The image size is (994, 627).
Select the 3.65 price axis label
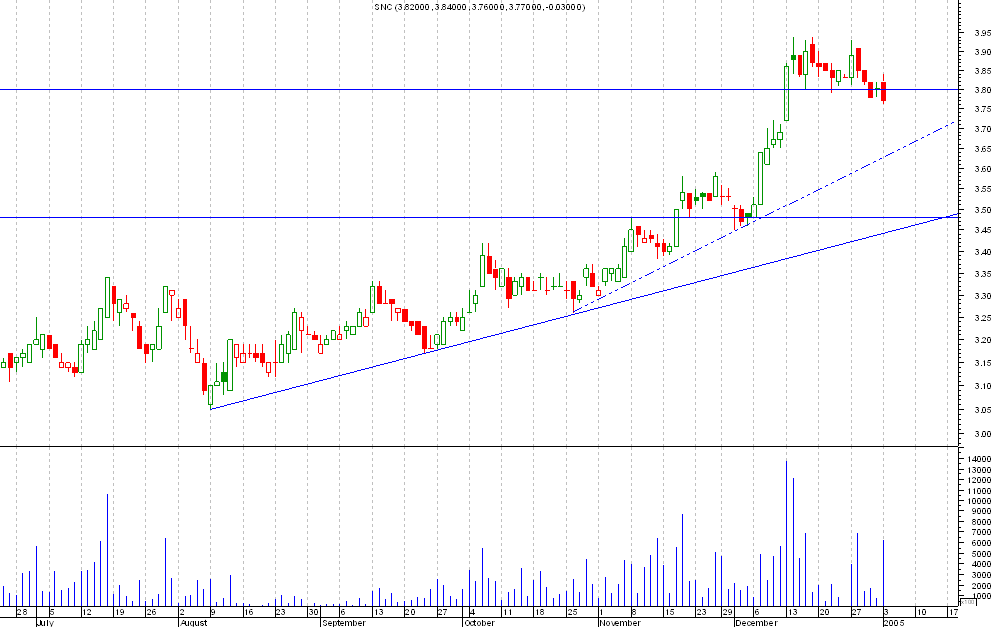tap(983, 149)
